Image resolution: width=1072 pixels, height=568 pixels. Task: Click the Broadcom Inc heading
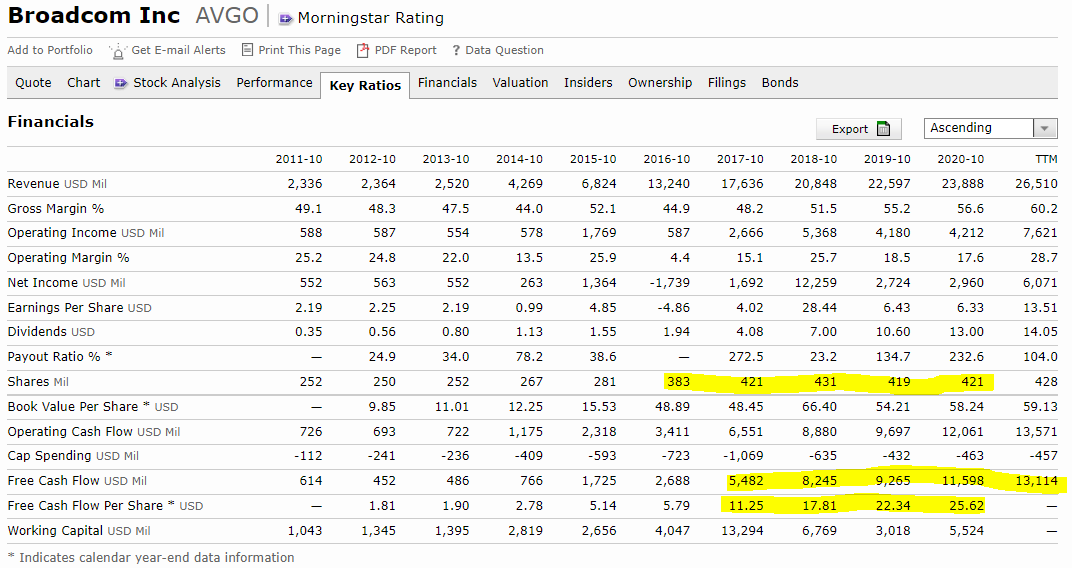pos(94,15)
